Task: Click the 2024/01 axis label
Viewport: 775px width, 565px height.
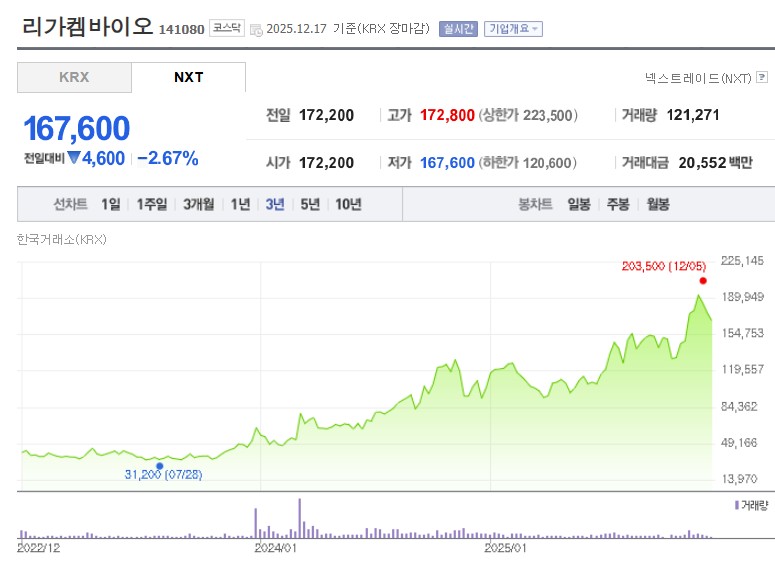Action: click(275, 548)
